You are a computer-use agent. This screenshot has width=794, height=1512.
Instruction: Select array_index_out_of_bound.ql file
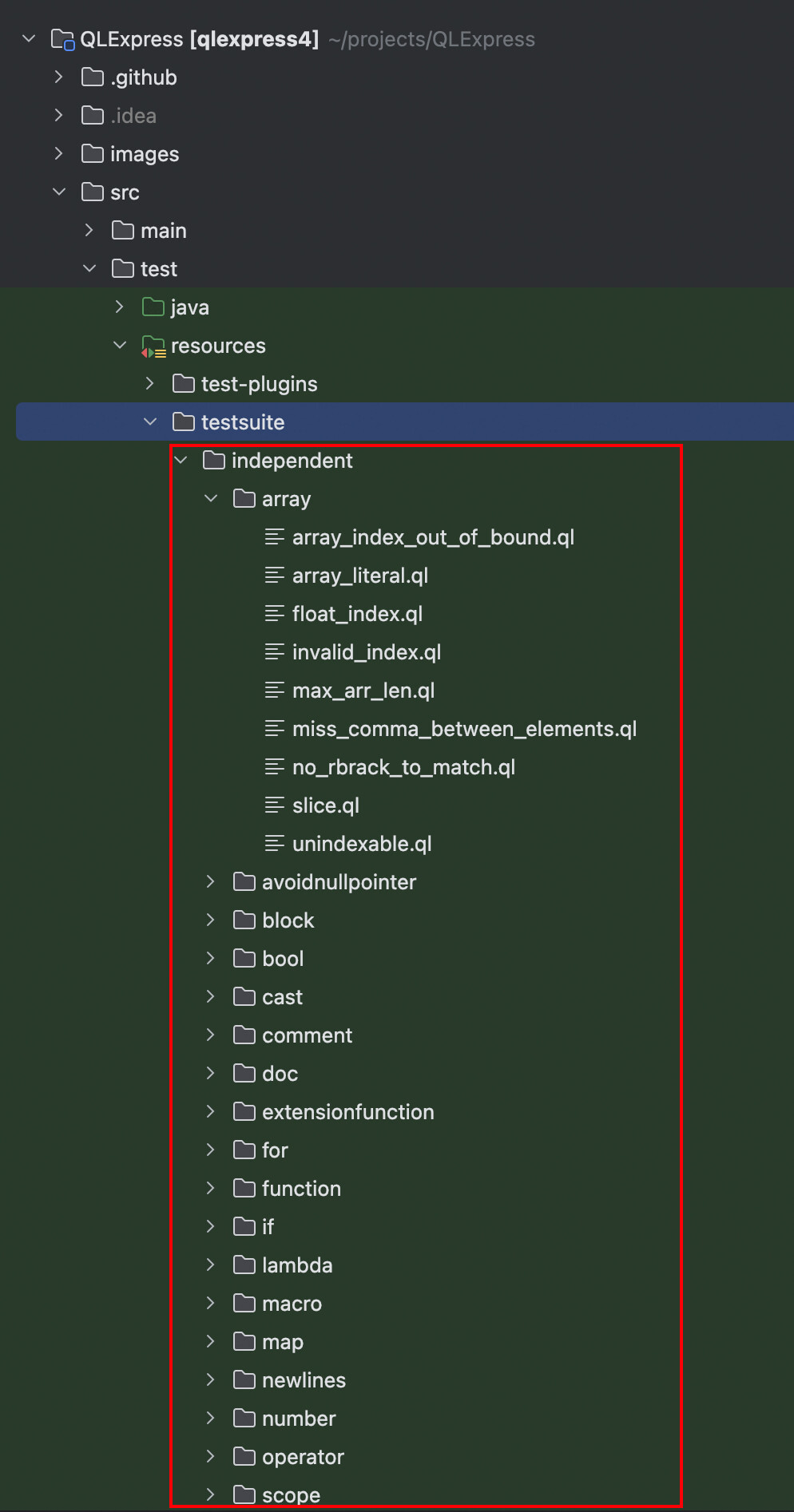[433, 537]
